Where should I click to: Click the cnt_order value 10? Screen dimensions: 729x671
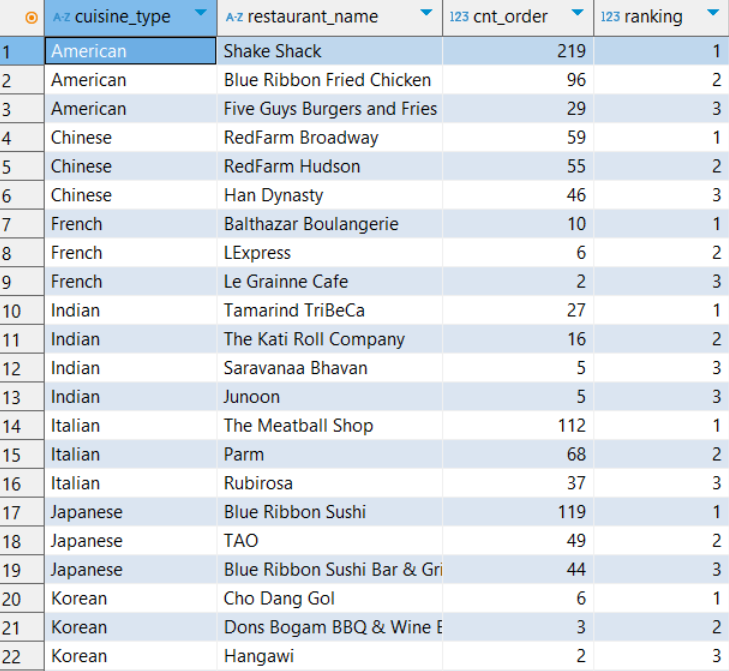518,224
